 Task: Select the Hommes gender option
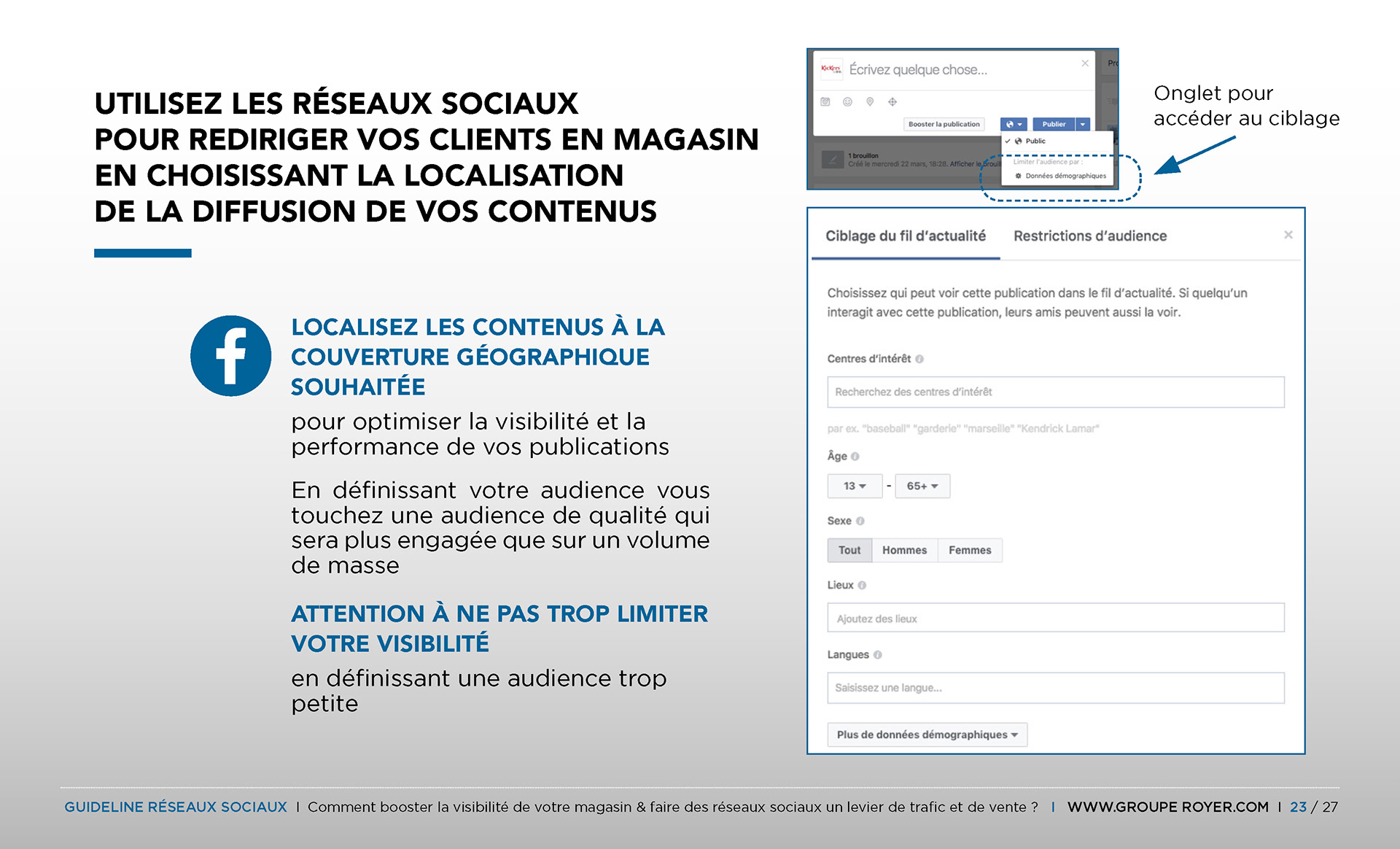click(904, 550)
